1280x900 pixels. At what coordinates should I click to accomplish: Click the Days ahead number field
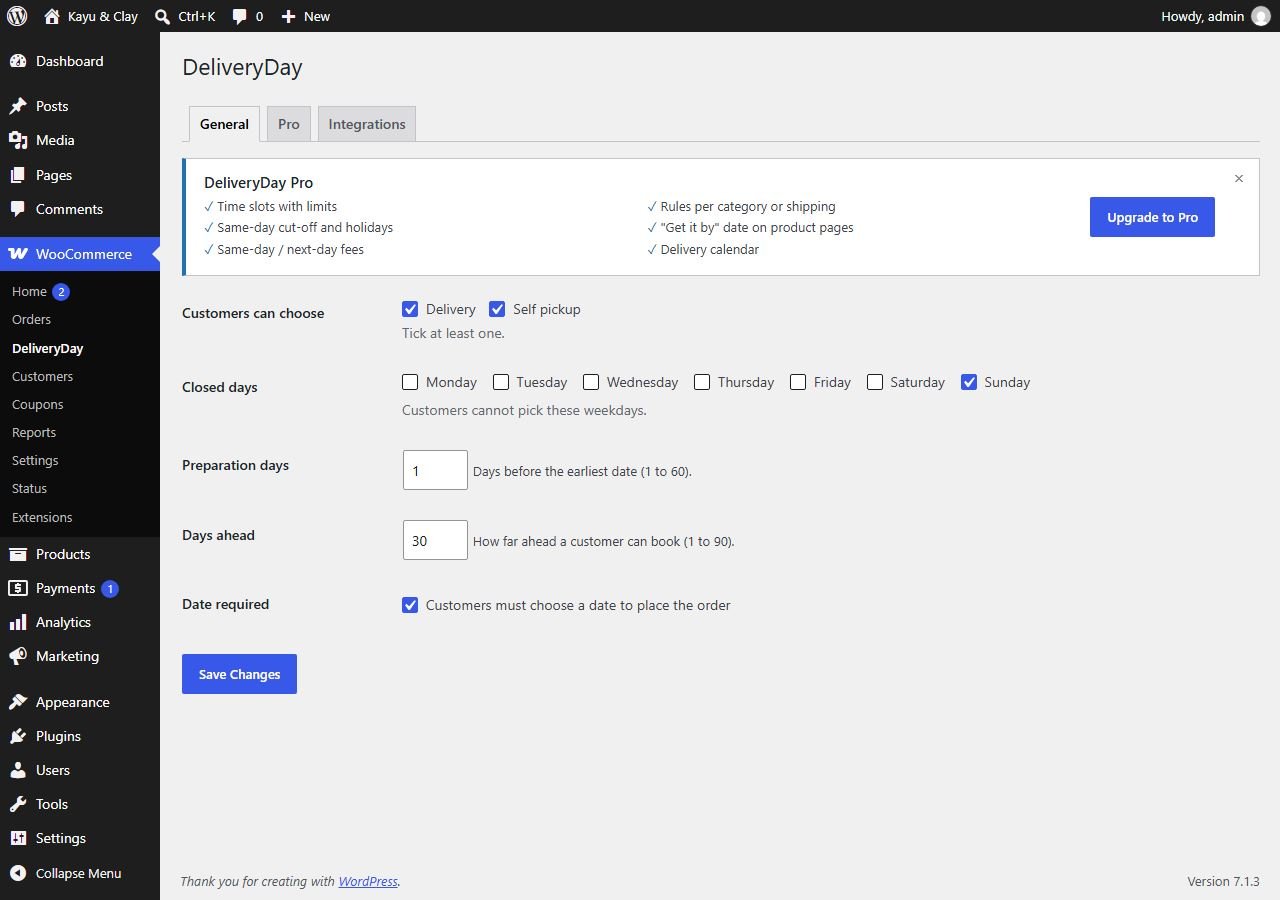click(x=435, y=540)
